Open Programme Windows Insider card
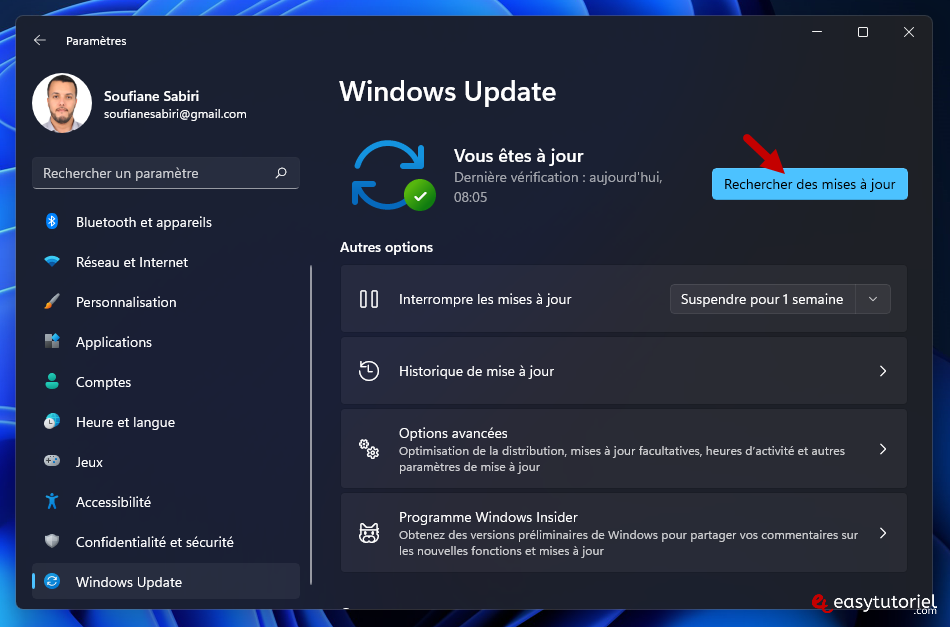 click(623, 533)
